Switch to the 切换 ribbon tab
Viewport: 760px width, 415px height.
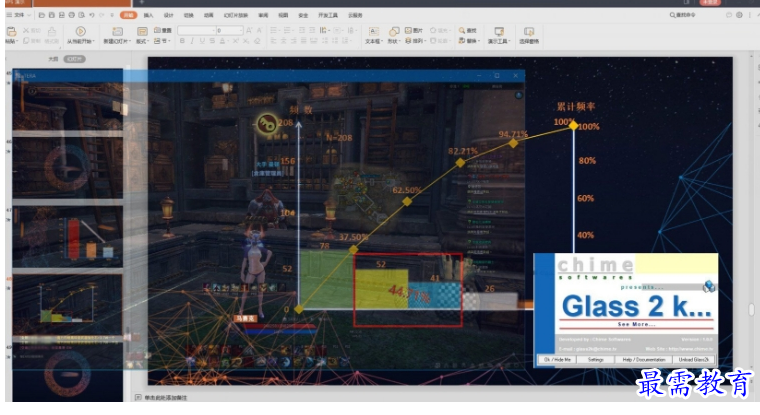(189, 16)
